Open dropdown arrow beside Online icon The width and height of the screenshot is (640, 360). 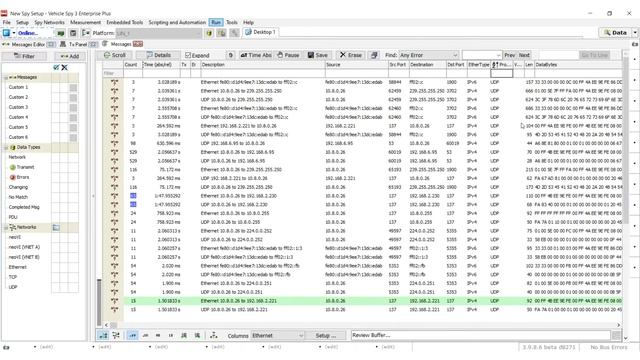click(13, 33)
